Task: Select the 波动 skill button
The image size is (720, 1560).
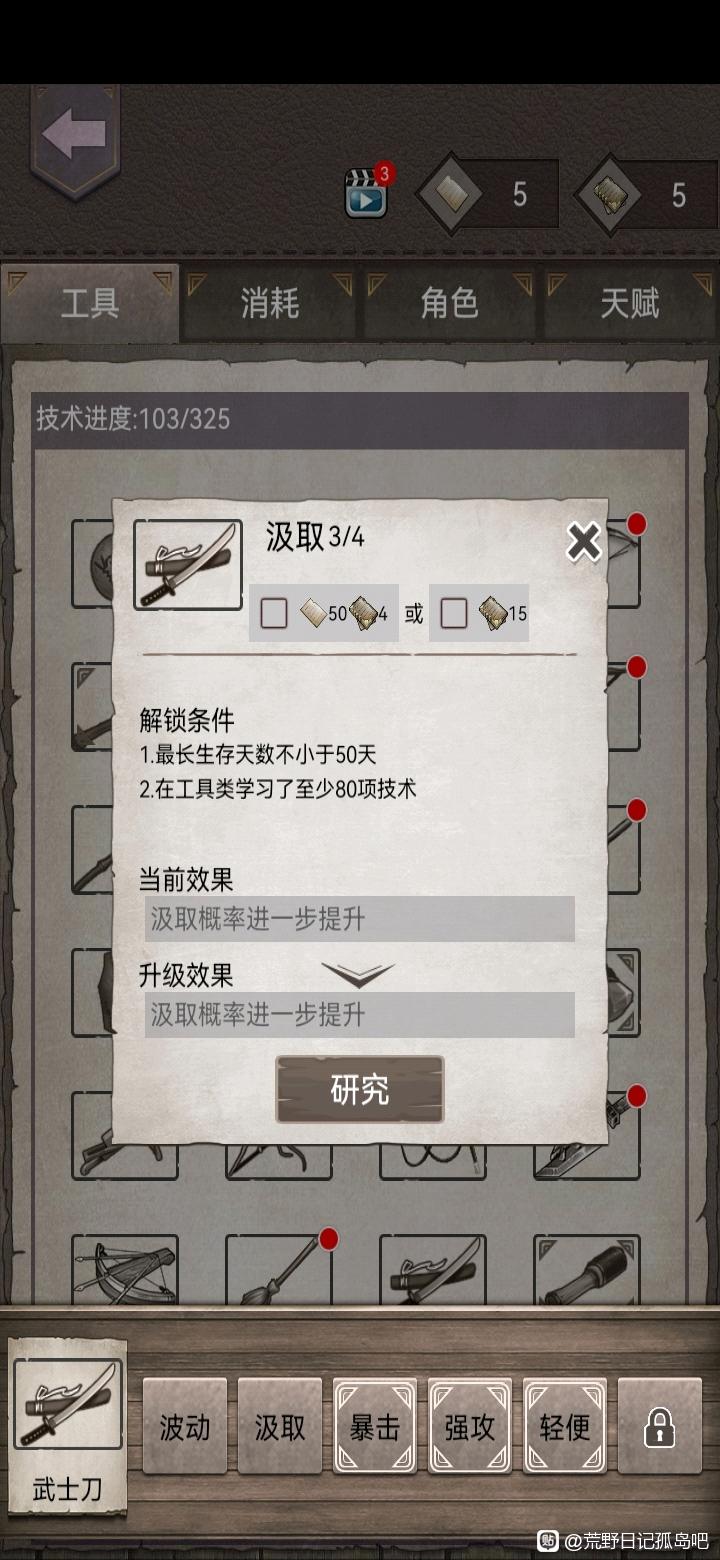Action: (x=185, y=1427)
